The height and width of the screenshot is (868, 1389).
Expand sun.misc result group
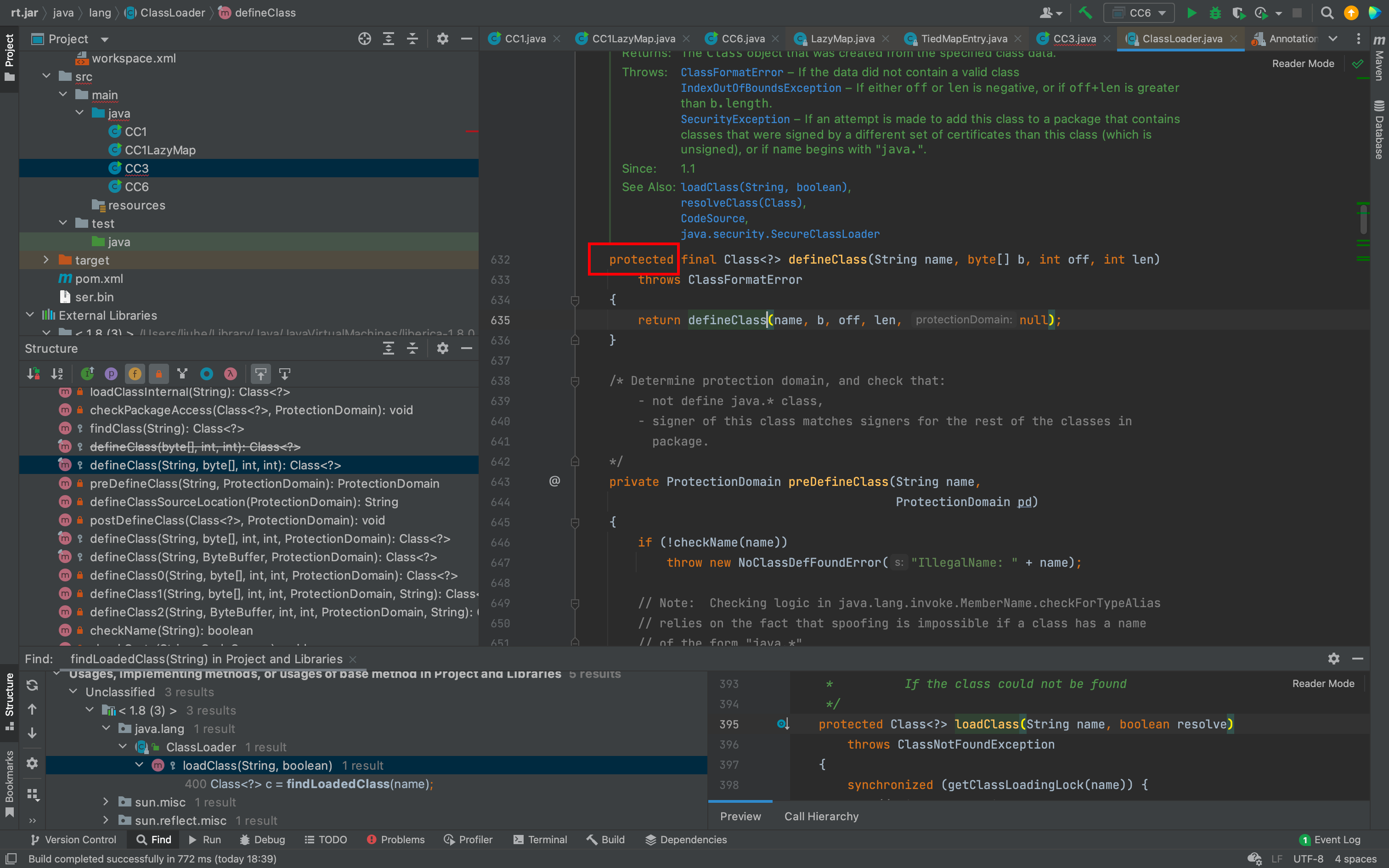click(x=106, y=802)
